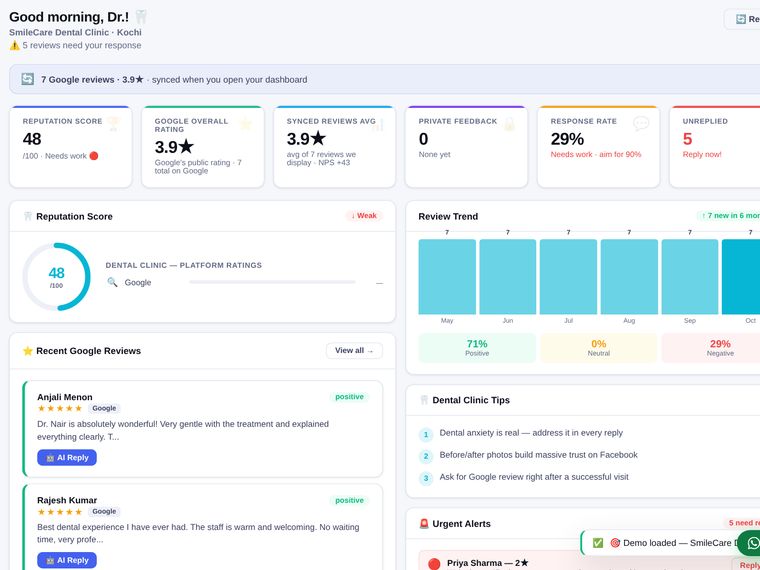Click the darker Oct bar in Review Trend
This screenshot has width=760, height=570.
741,277
